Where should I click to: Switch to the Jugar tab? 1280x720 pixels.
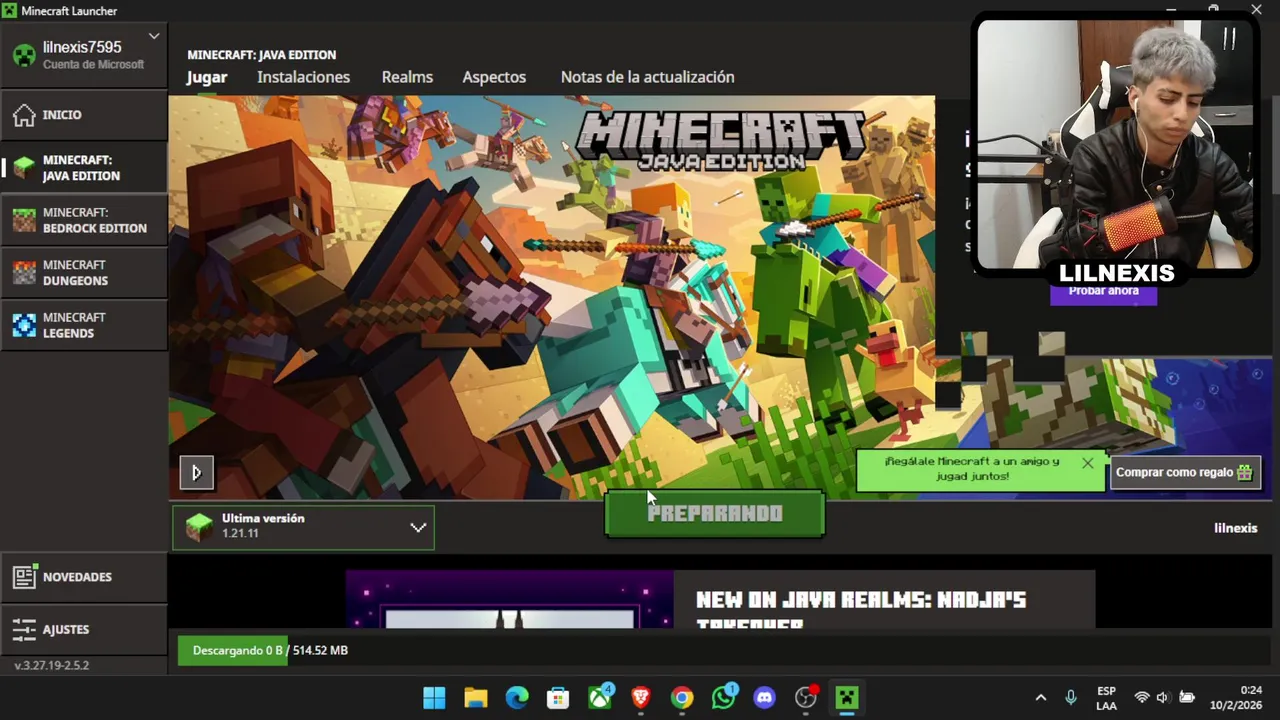(207, 77)
